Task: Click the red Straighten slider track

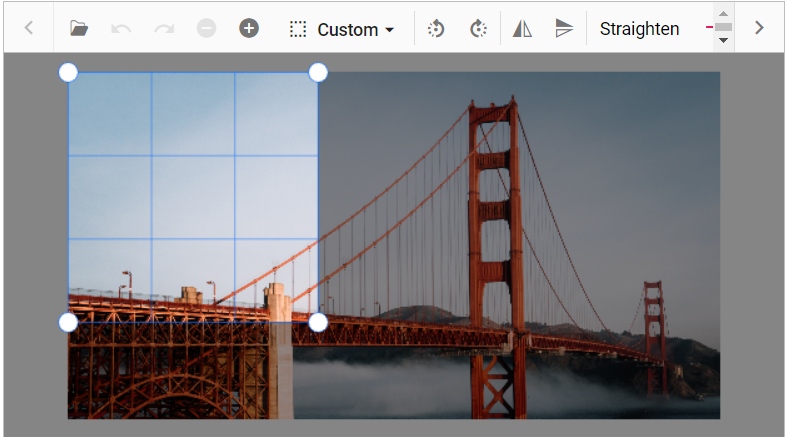Action: point(709,27)
